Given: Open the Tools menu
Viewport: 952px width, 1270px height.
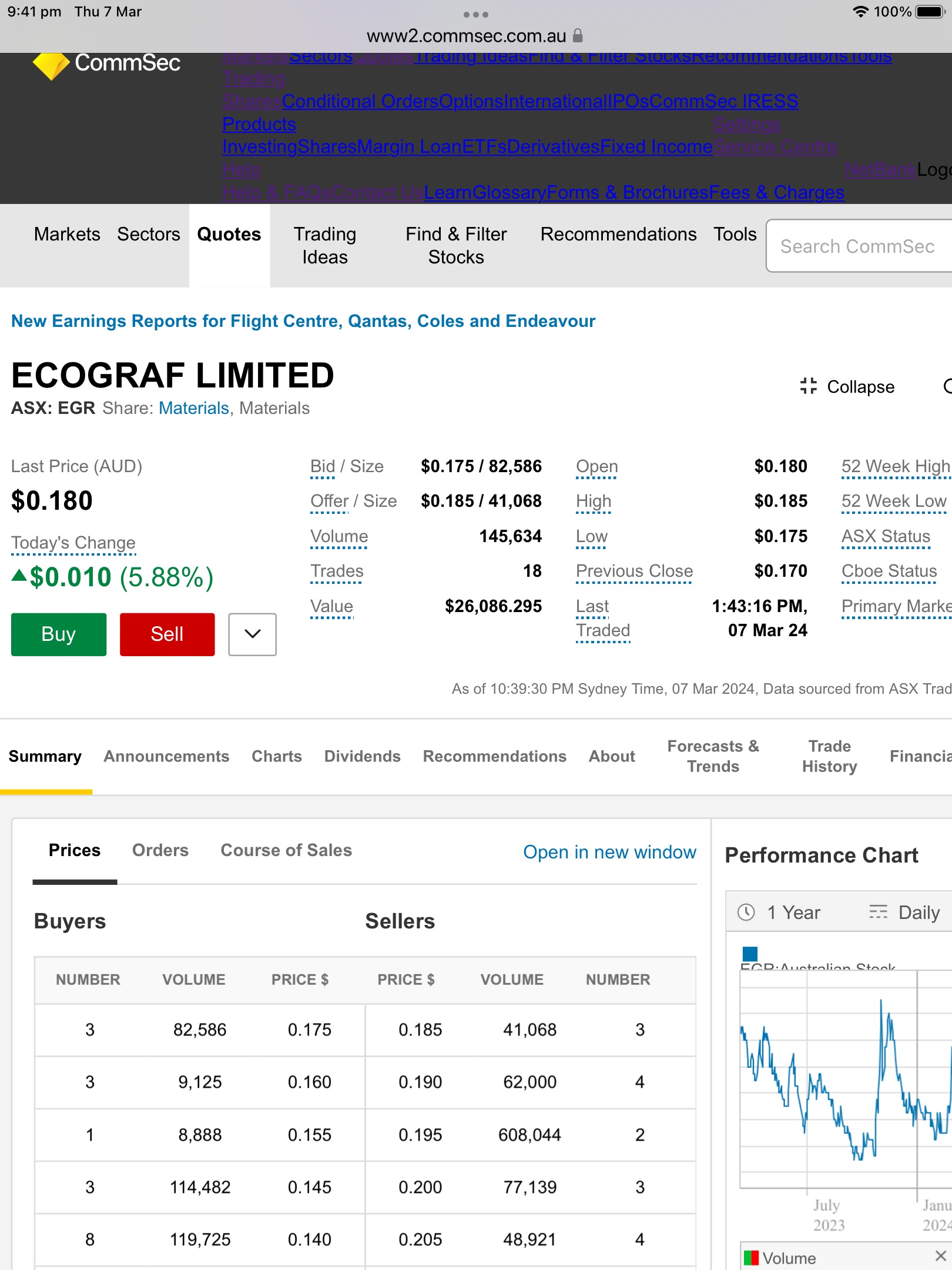Looking at the screenshot, I should (x=735, y=234).
